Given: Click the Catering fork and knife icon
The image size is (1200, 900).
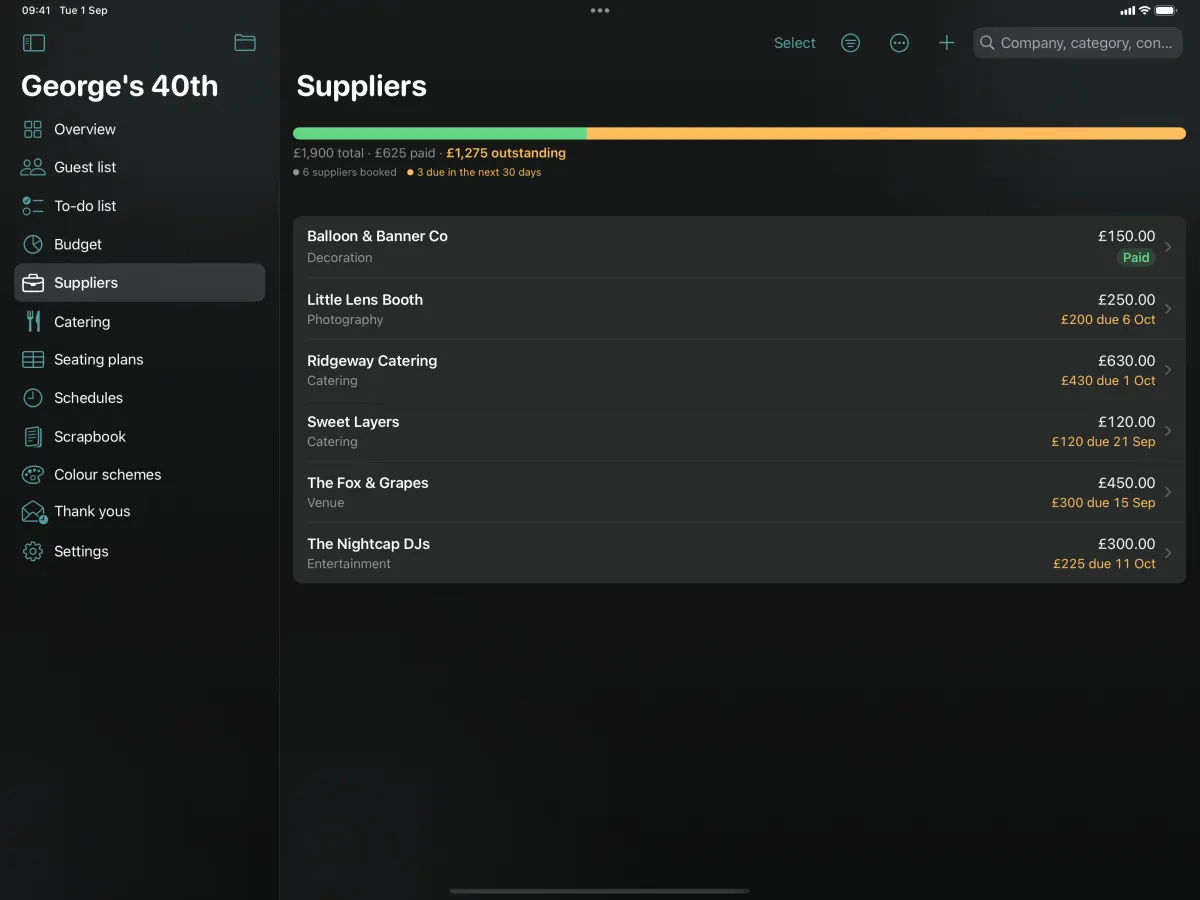Looking at the screenshot, I should click(33, 321).
